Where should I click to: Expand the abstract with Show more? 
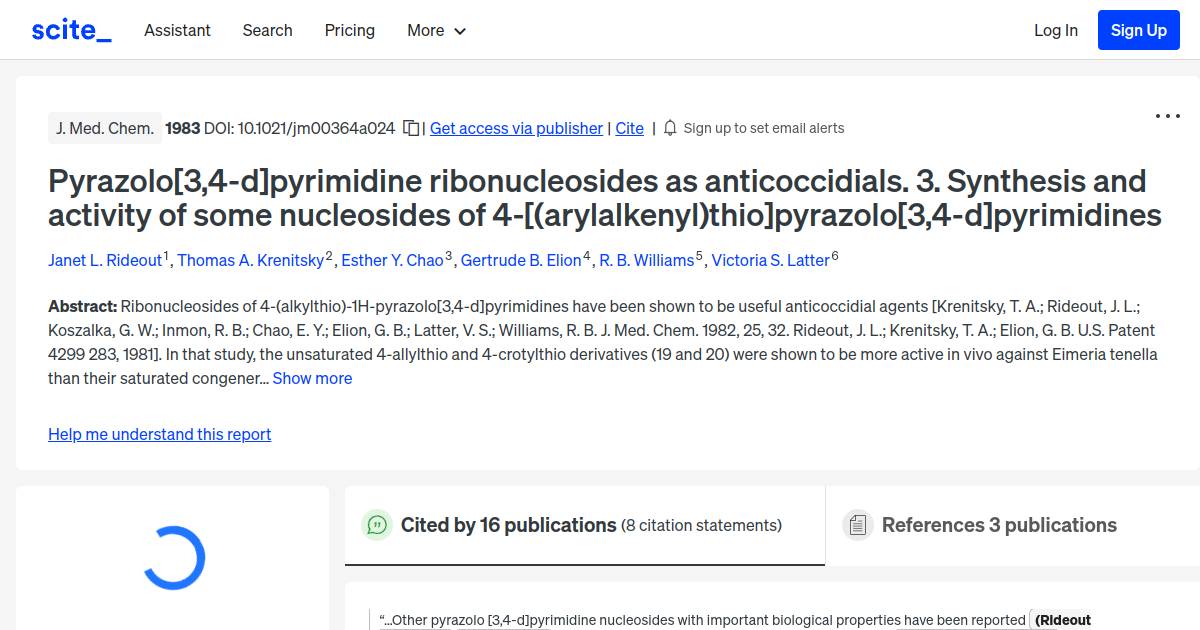(x=312, y=378)
